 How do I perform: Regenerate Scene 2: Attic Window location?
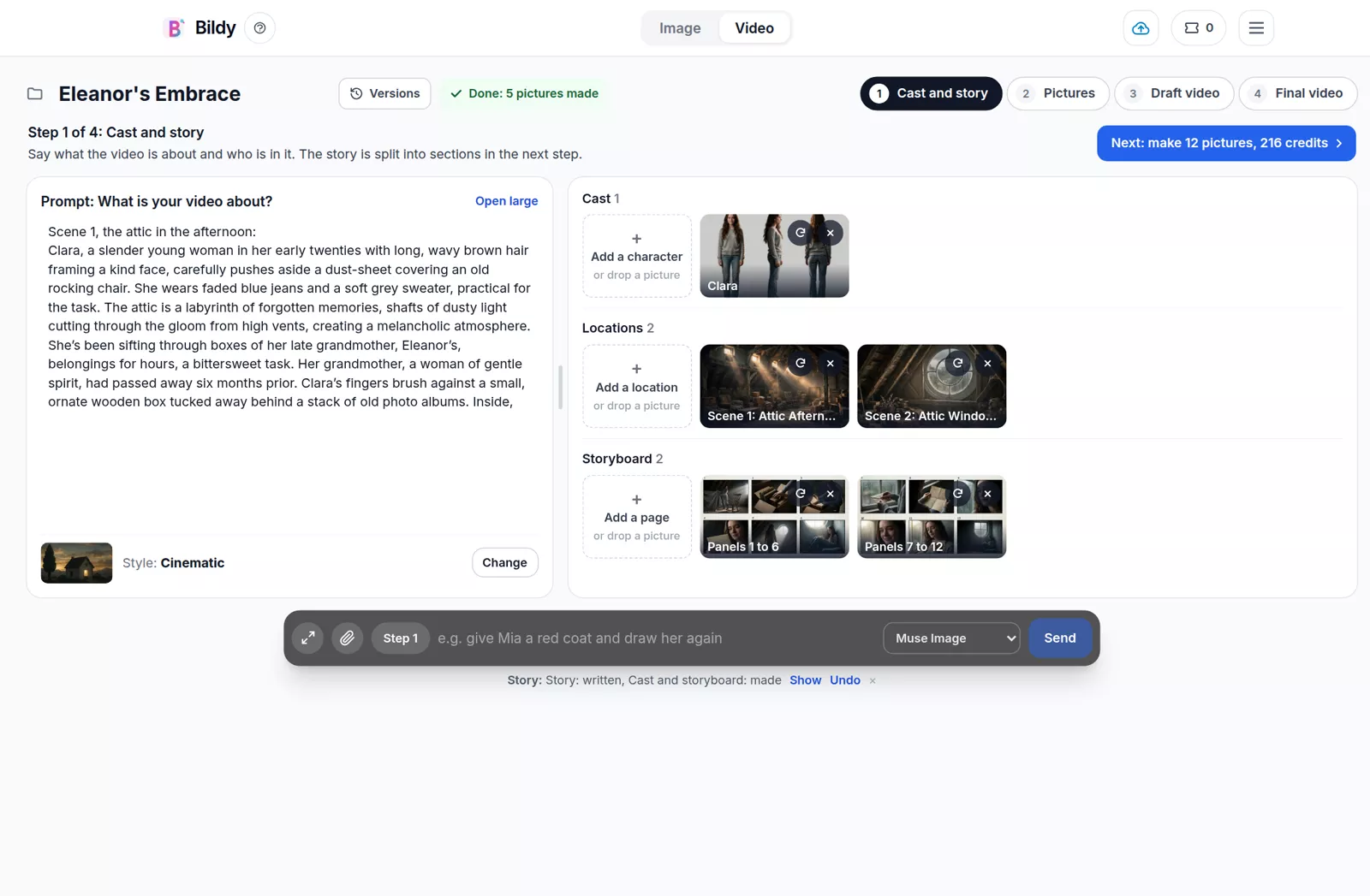(957, 363)
